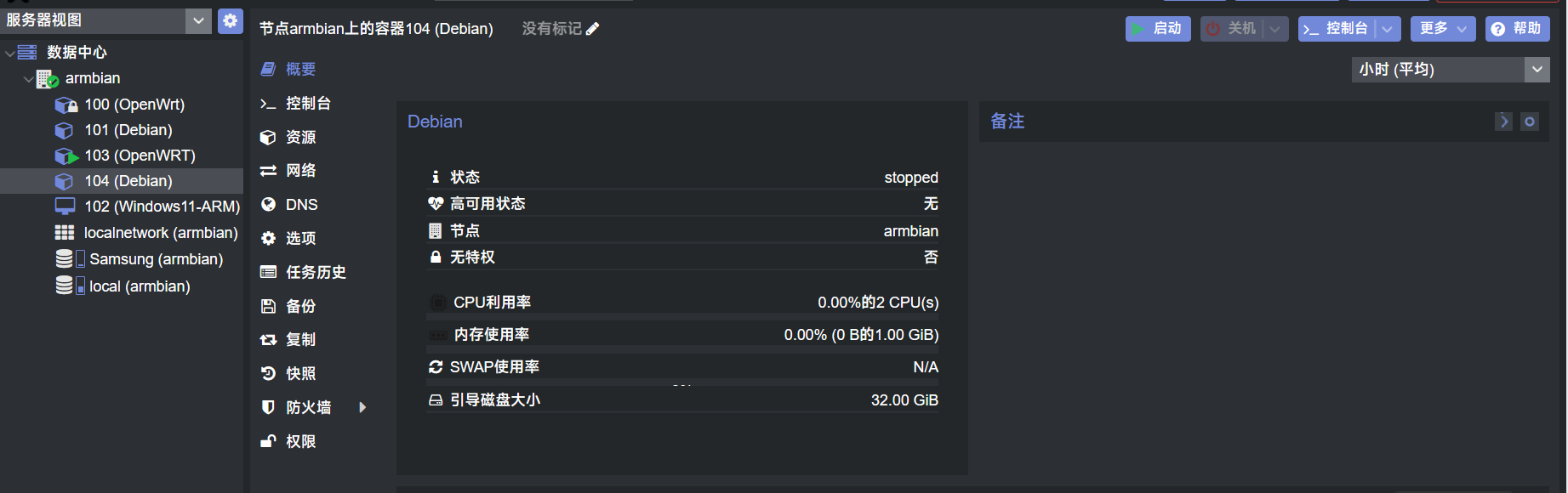The height and width of the screenshot is (493, 1568).
Task: Open the Samsung (armbian) storage
Action: coord(156,259)
